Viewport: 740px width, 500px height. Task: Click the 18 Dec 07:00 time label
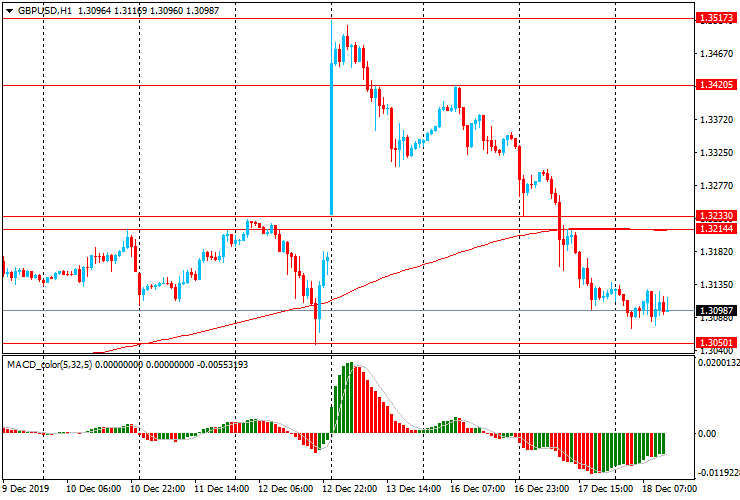click(x=669, y=488)
